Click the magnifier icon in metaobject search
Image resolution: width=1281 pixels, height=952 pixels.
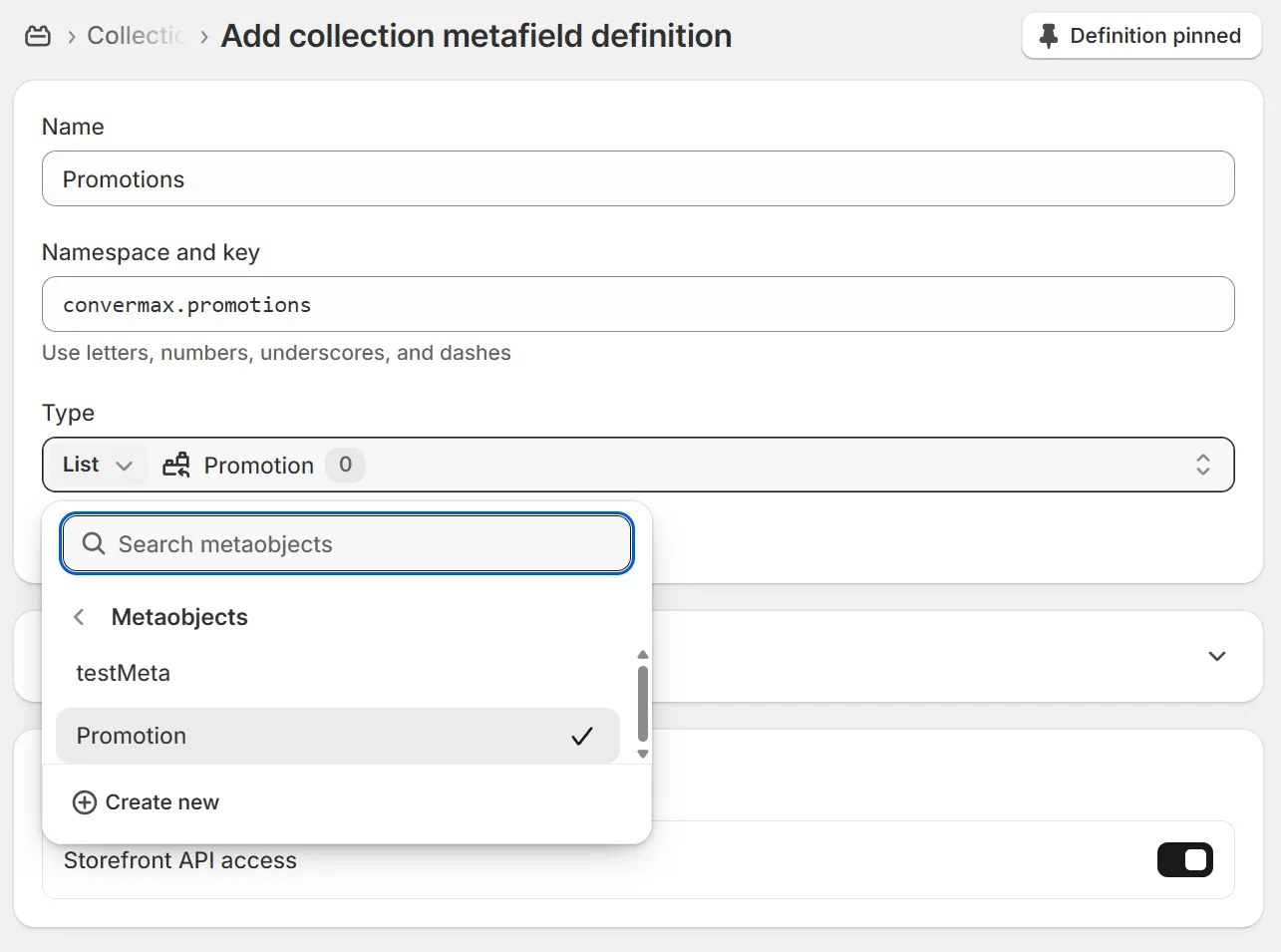94,543
